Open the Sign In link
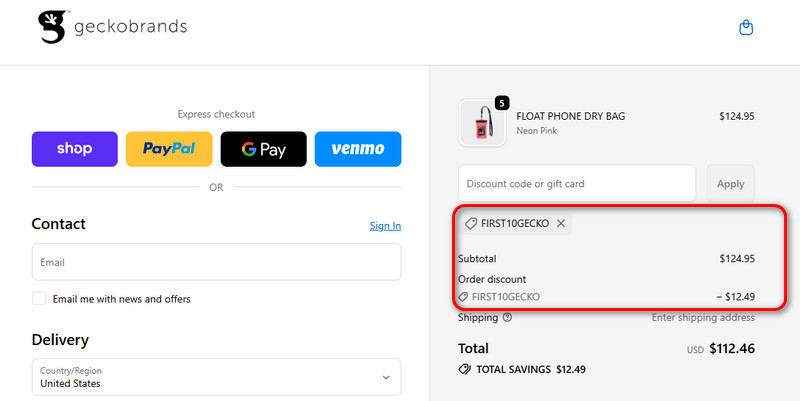This screenshot has width=800, height=401. point(385,225)
